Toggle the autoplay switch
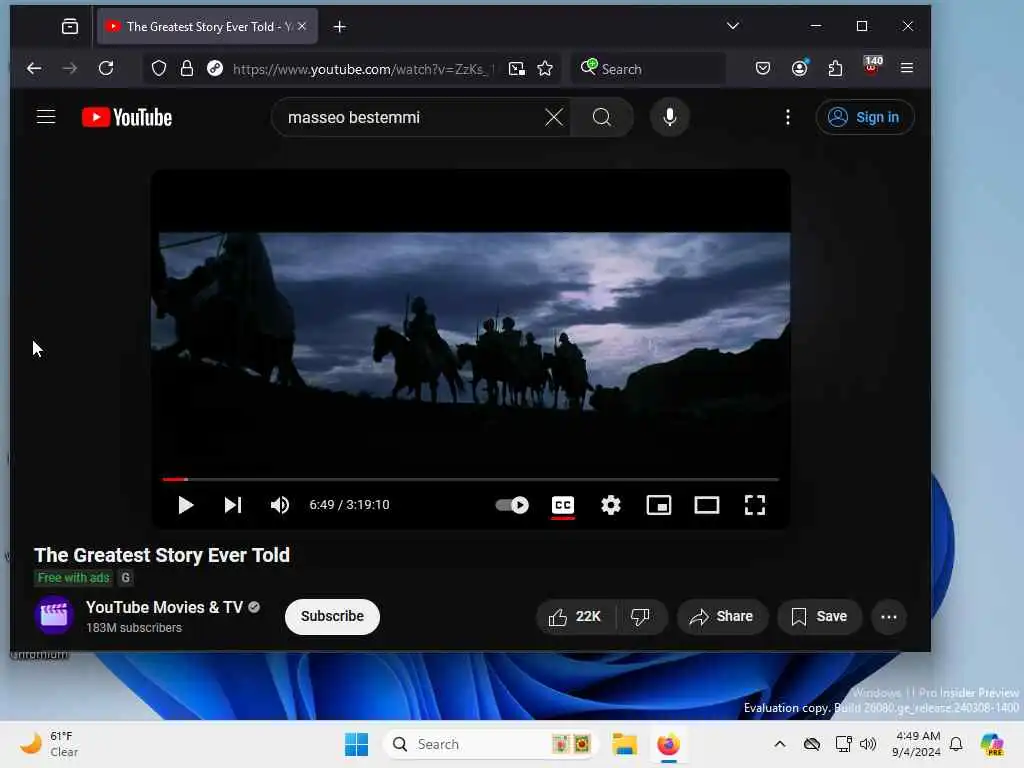 512,505
